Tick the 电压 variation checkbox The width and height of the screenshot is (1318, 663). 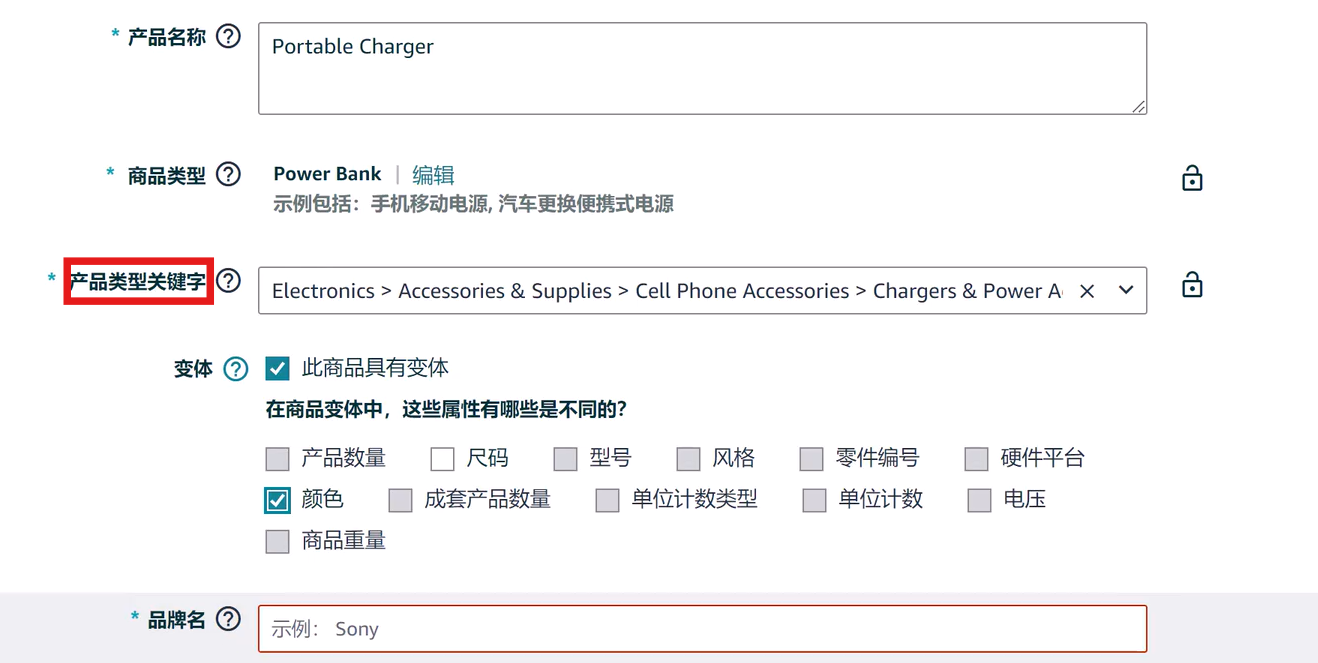[979, 500]
